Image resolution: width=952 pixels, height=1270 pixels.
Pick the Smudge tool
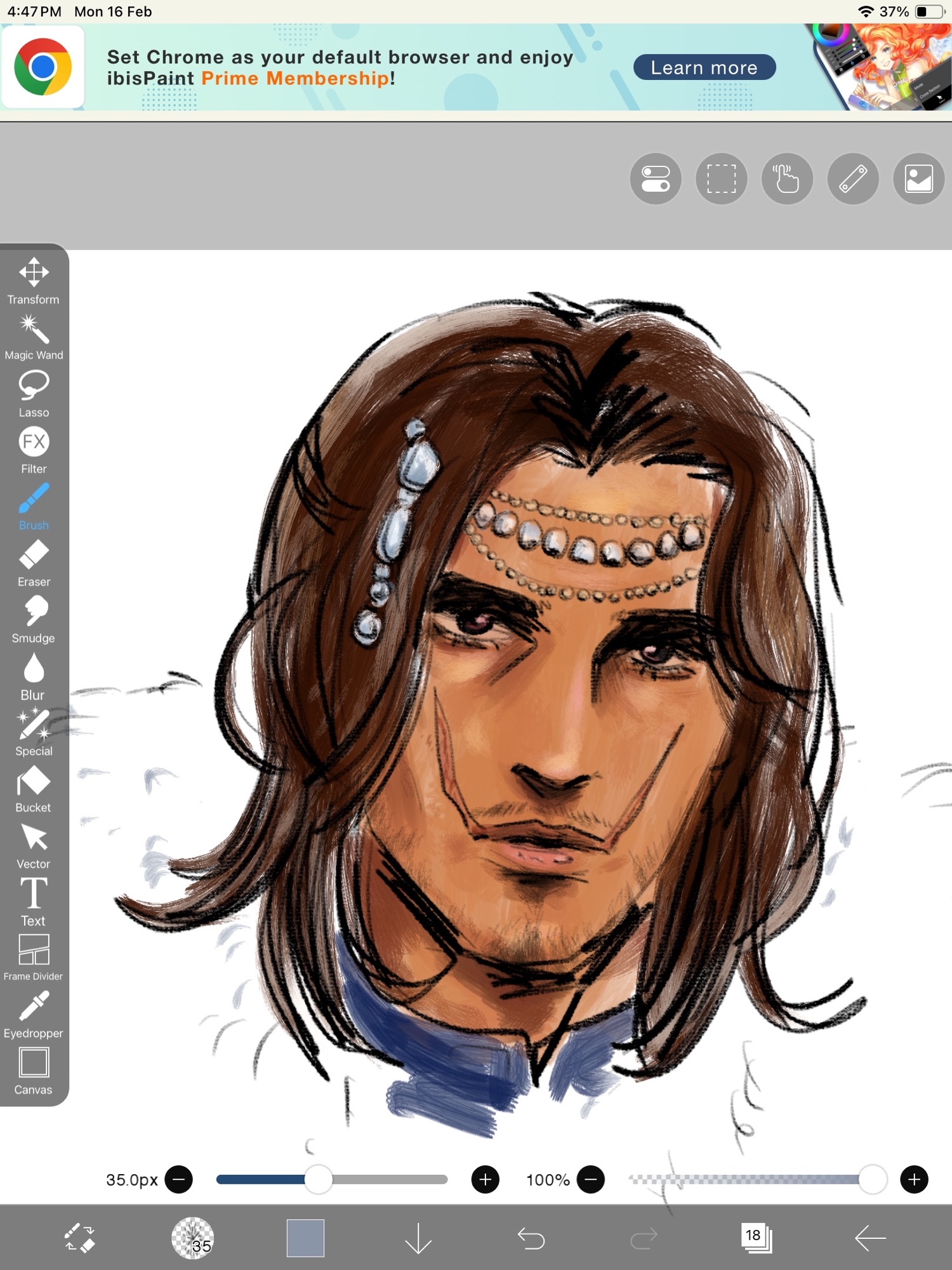34,620
